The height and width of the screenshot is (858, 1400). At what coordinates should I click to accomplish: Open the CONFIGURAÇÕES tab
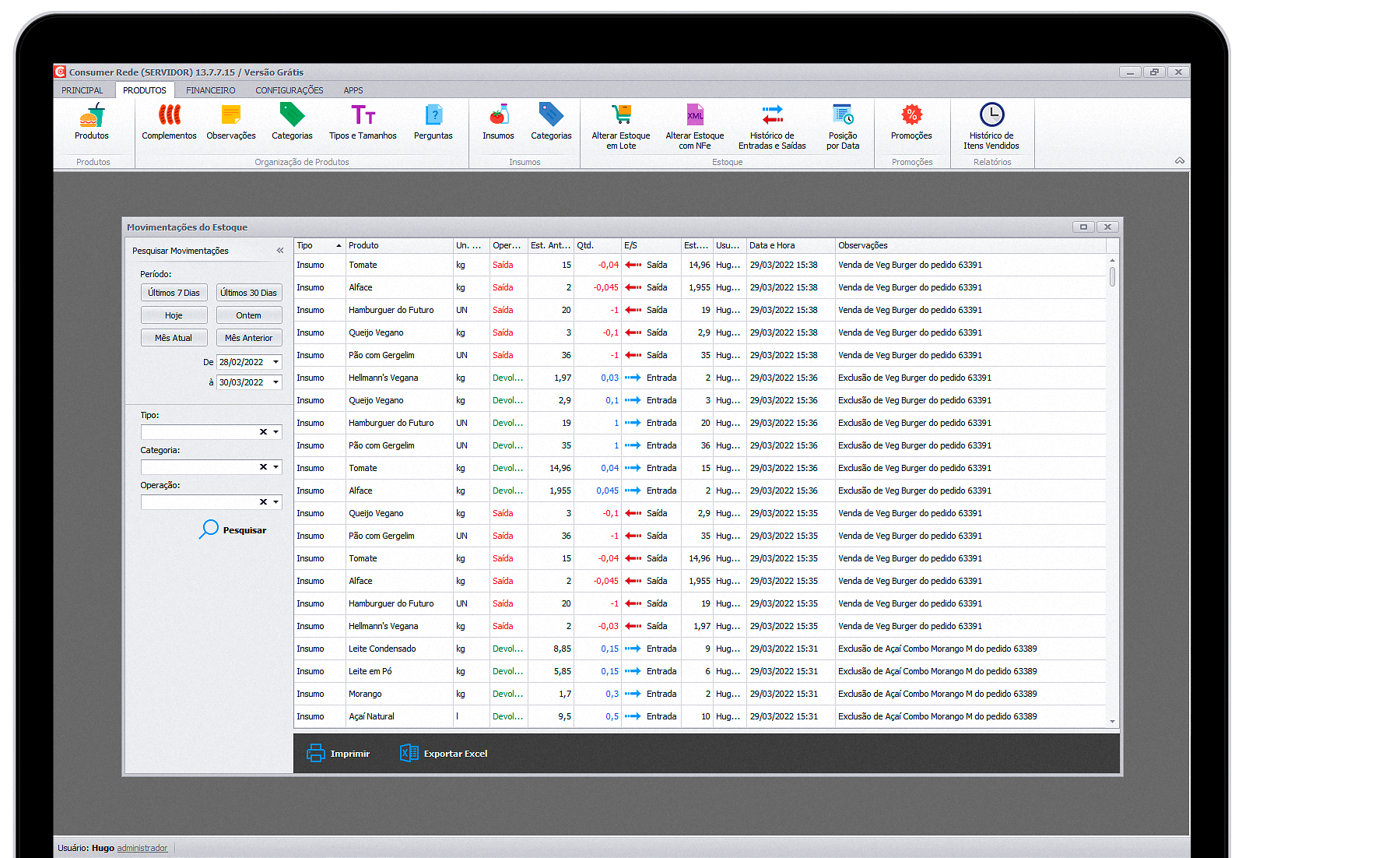[x=289, y=90]
